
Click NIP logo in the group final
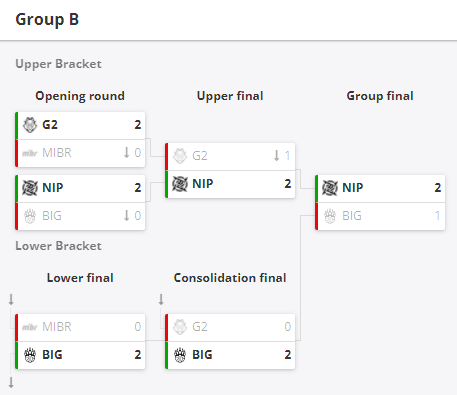330,188
